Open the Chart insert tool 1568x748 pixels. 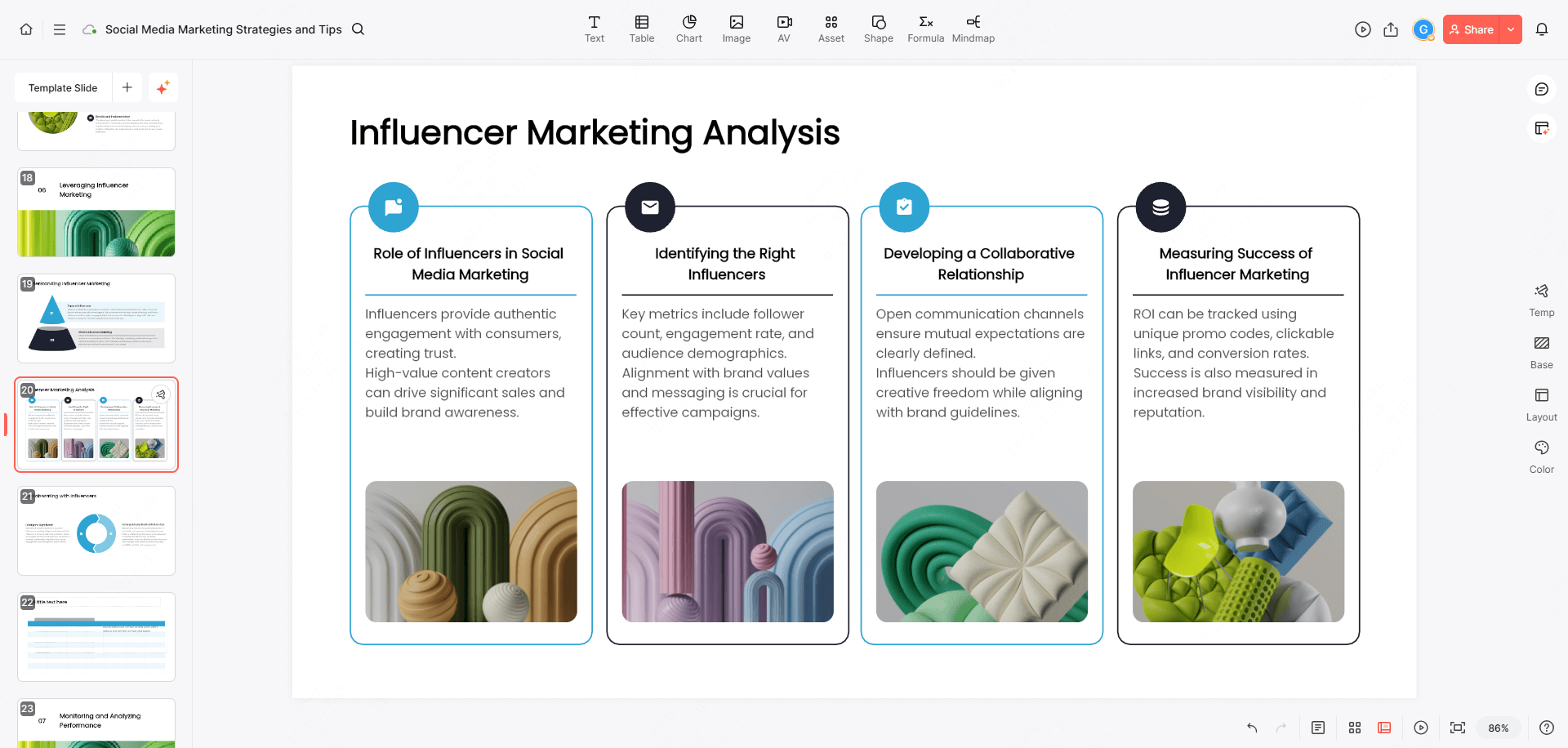pos(688,29)
